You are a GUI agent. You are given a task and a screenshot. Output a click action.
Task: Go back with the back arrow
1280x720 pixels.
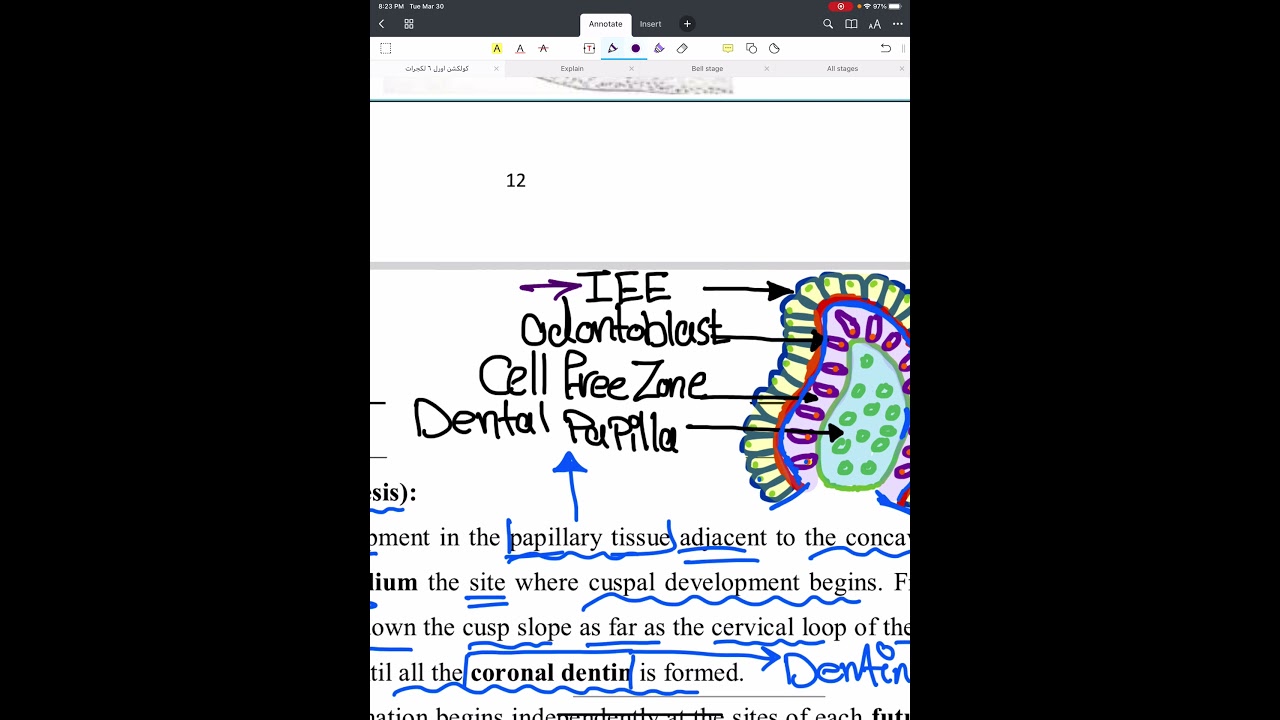point(381,24)
